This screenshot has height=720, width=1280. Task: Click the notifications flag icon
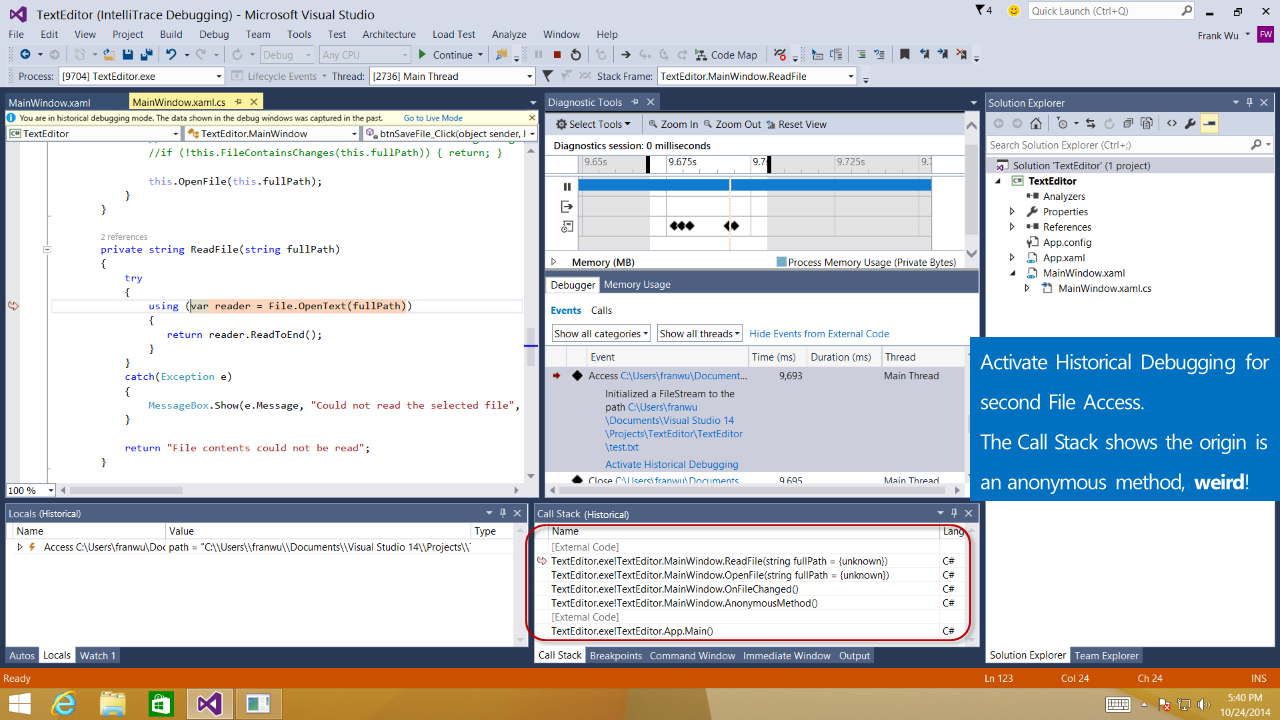pos(983,10)
